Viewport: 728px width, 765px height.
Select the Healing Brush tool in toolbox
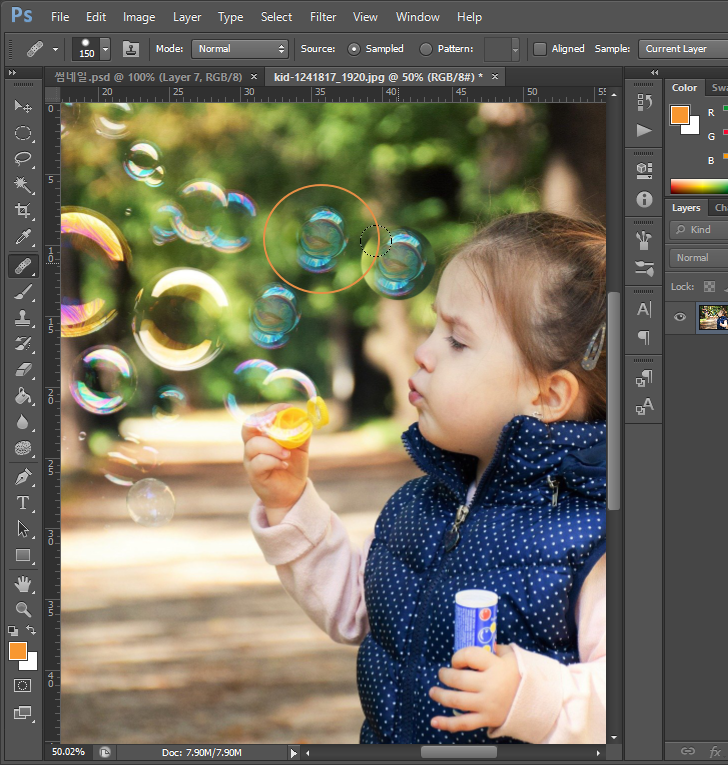tap(22, 266)
